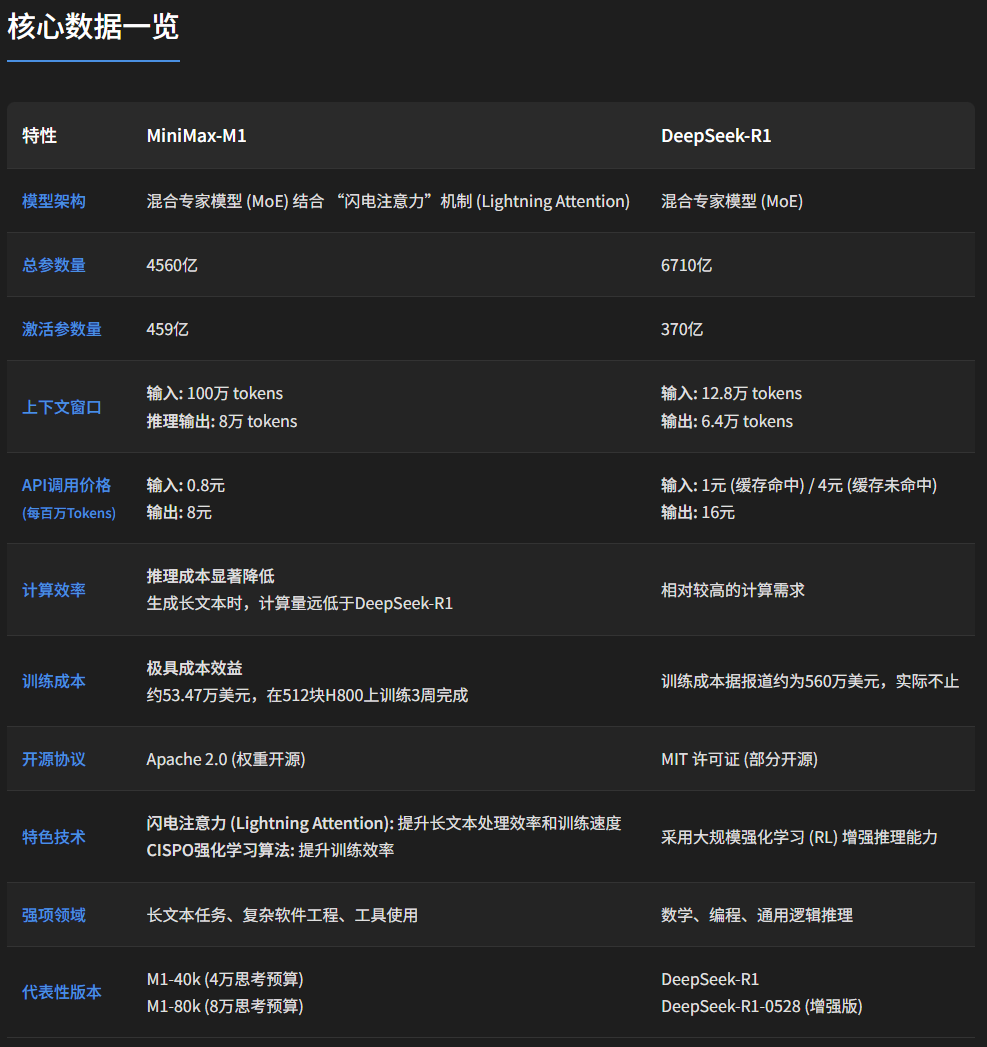
Task: Click the value 6710亿
Action: click(x=686, y=265)
